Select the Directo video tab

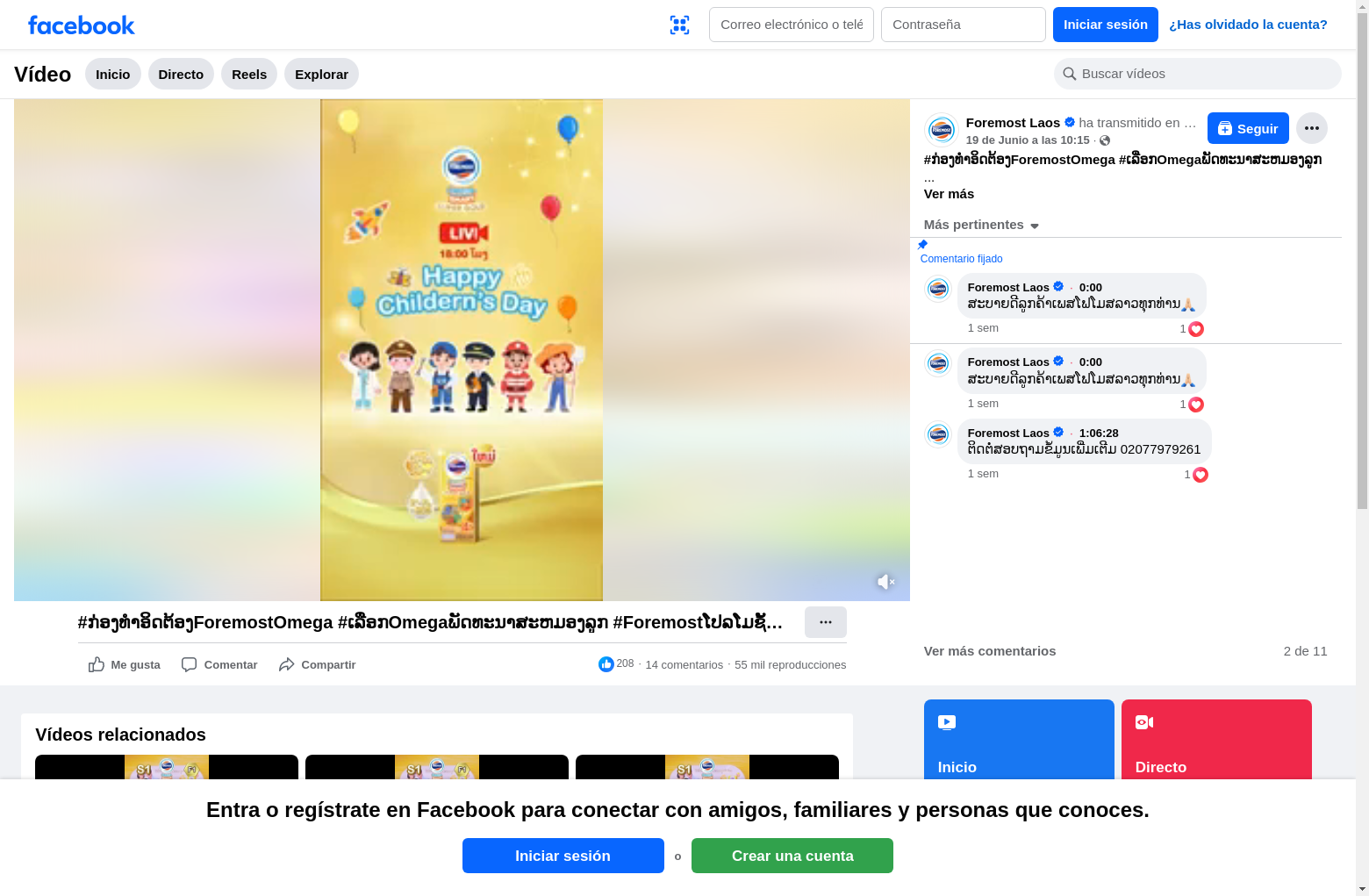pos(181,74)
